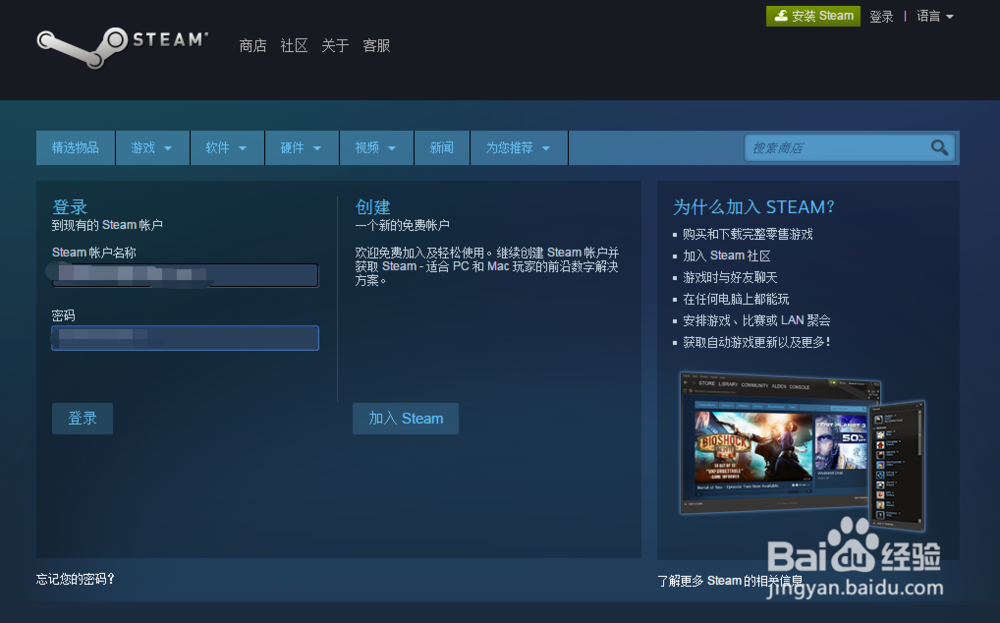The width and height of the screenshot is (1000, 623).
Task: Click the Steam client preview image
Action: tap(802, 450)
